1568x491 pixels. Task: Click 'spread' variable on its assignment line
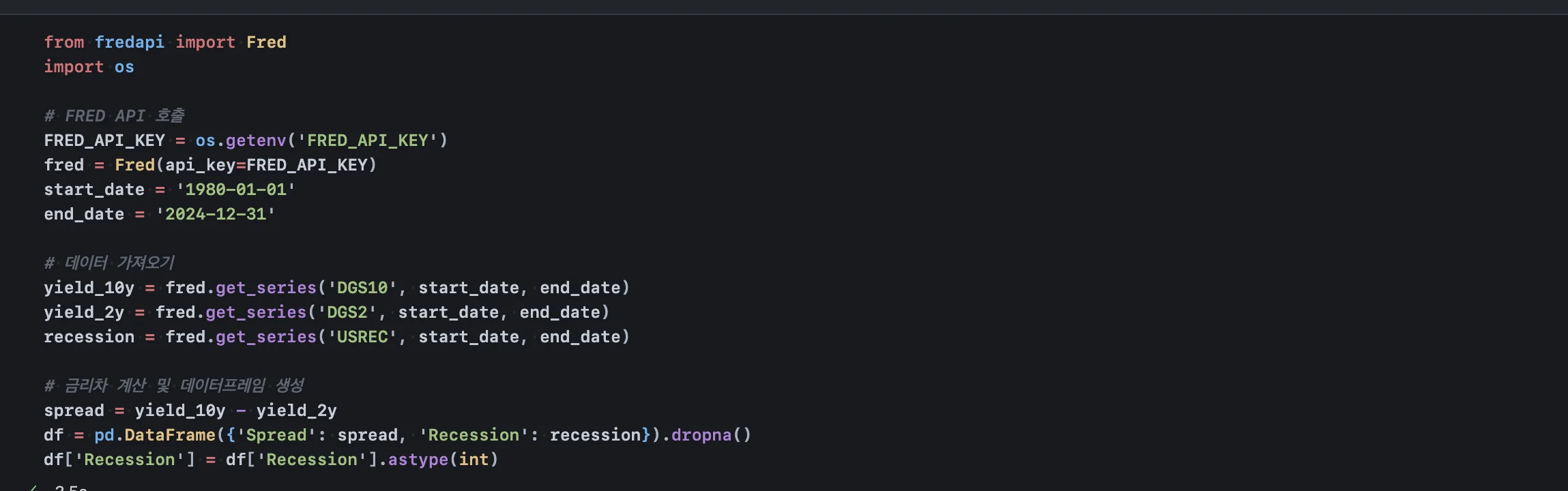(x=74, y=411)
